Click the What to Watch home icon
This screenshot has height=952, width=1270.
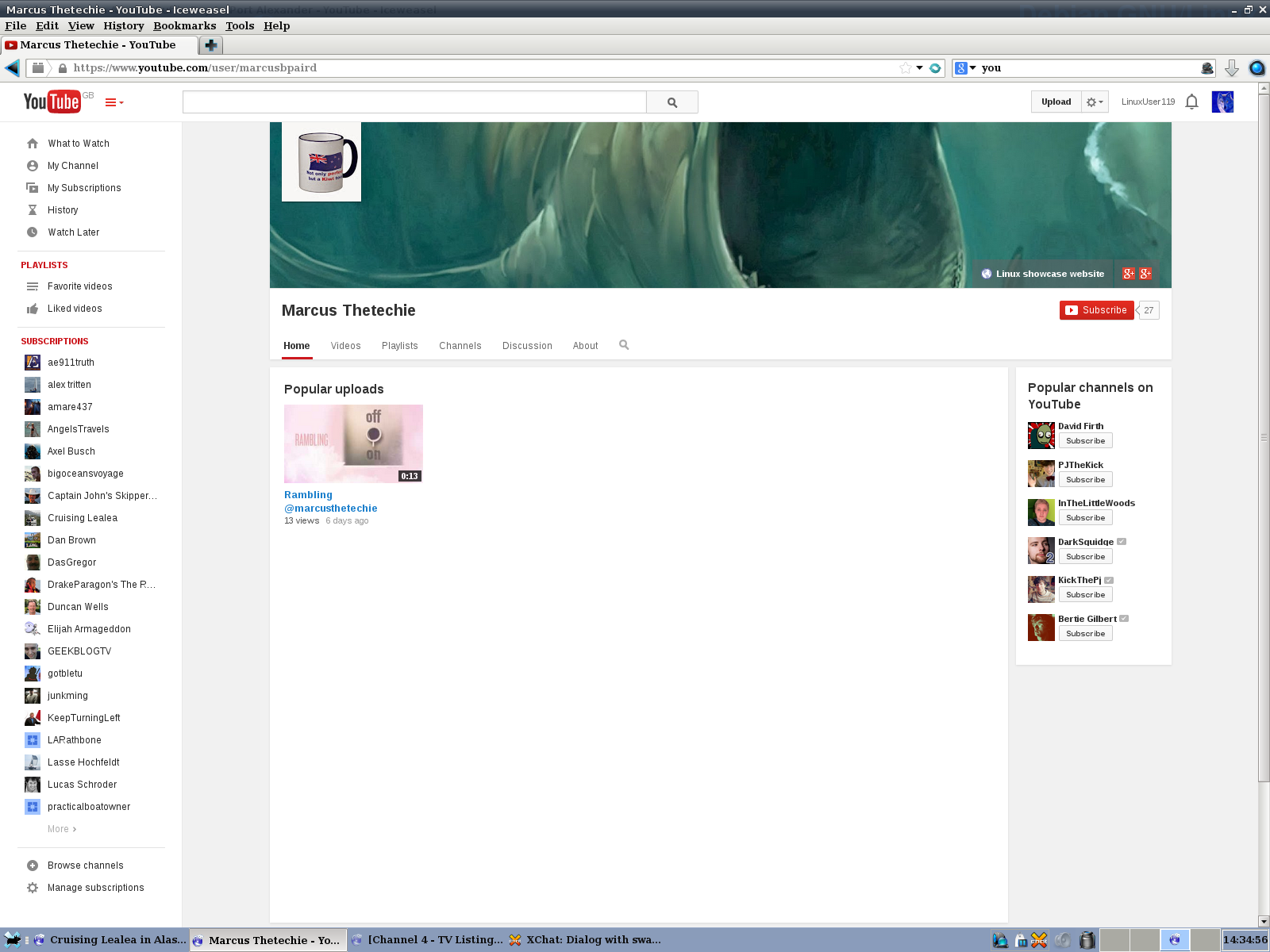[33, 144]
